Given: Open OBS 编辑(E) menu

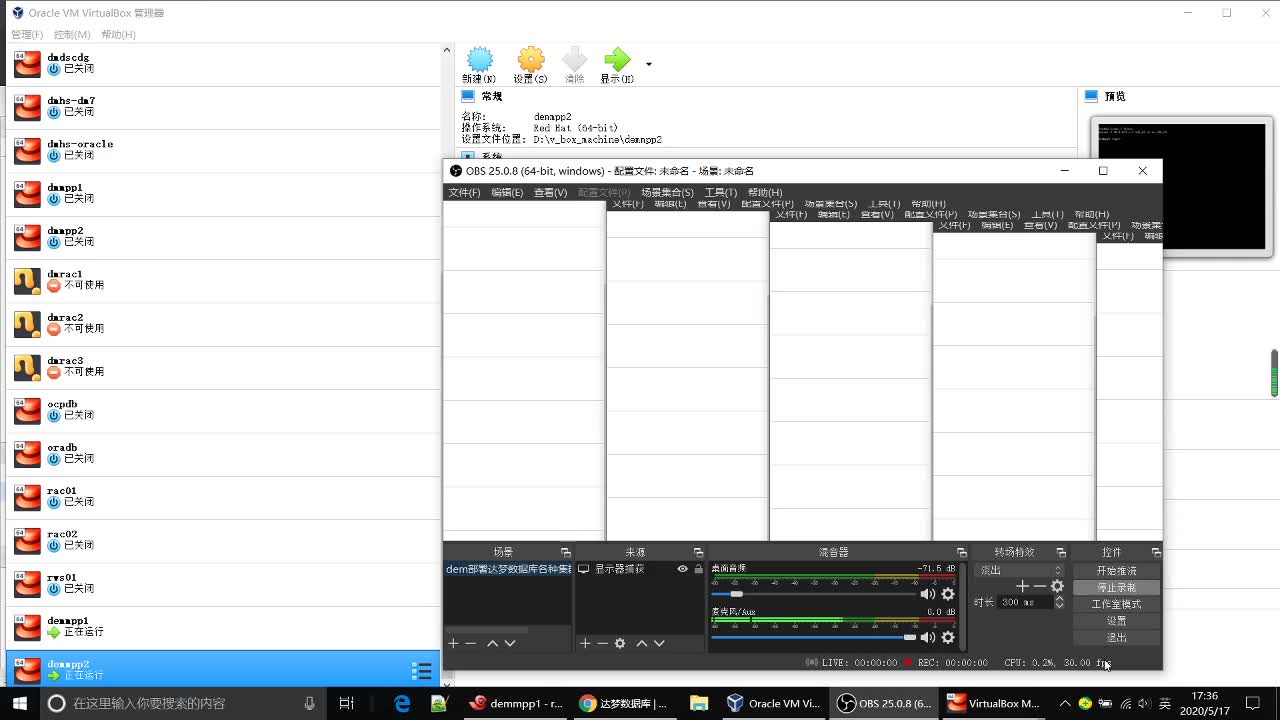Looking at the screenshot, I should [x=507, y=192].
